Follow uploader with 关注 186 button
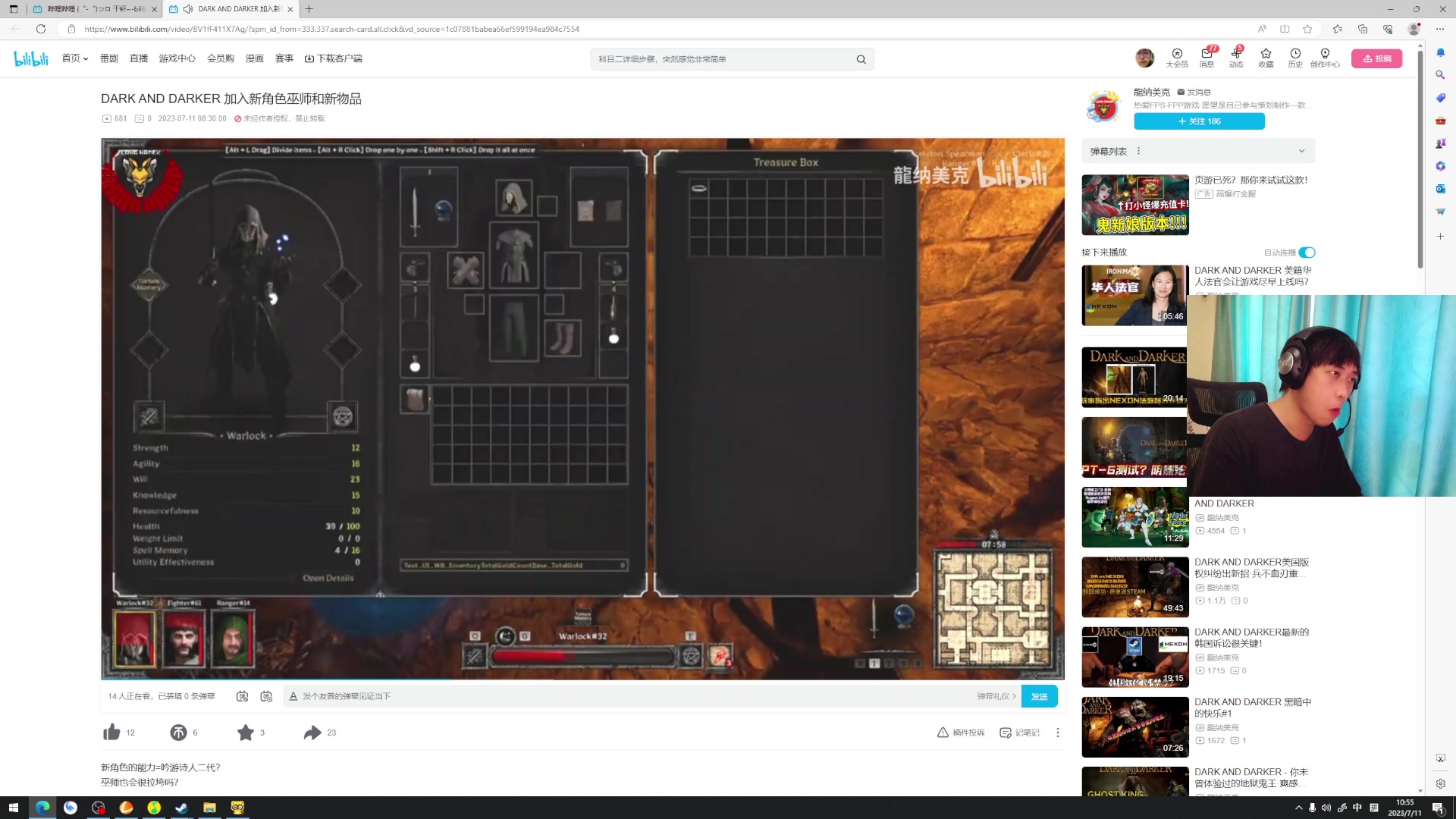Image resolution: width=1456 pixels, height=819 pixels. 1199,121
